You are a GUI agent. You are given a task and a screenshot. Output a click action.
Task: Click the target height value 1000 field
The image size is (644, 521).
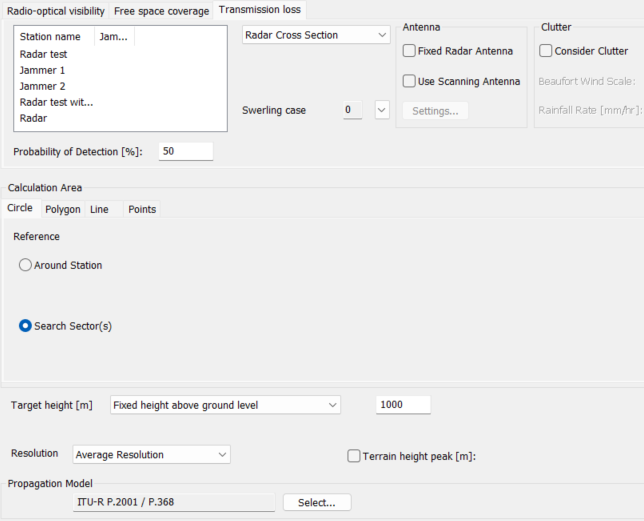pos(403,405)
